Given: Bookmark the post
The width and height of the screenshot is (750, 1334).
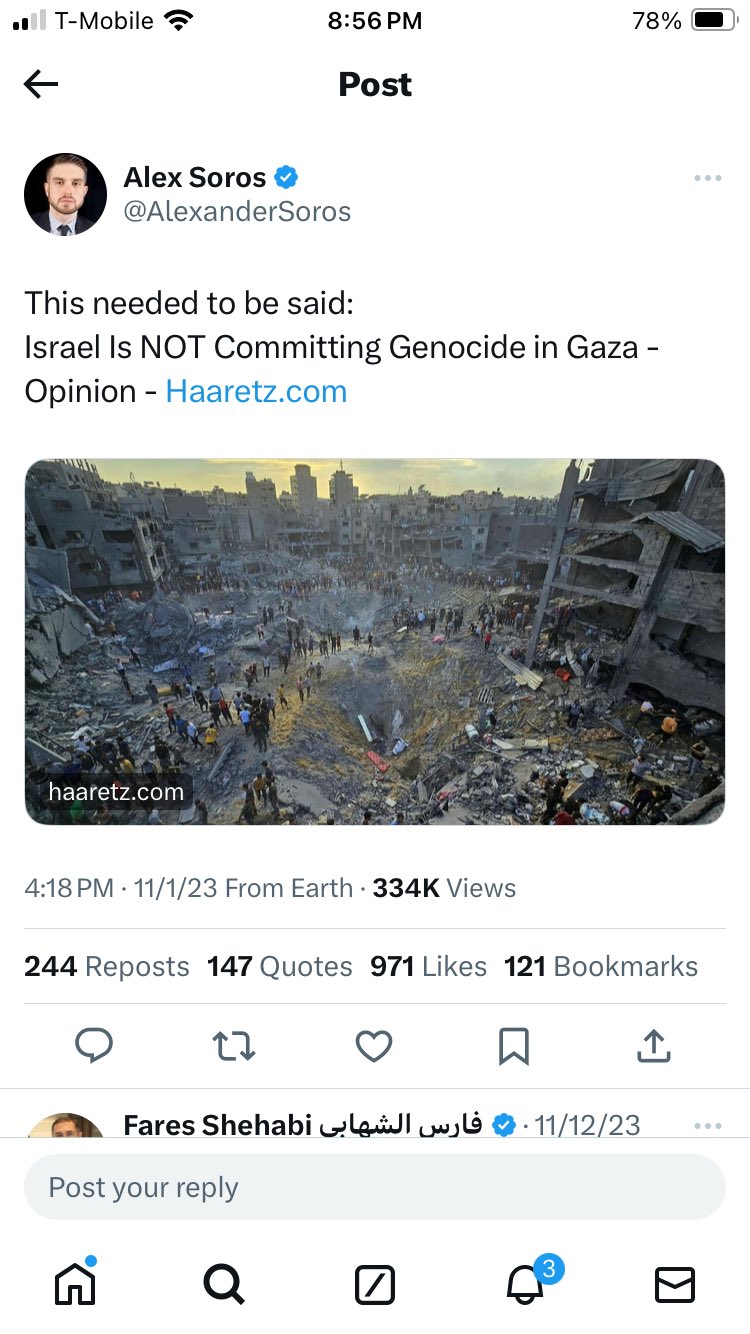Looking at the screenshot, I should [513, 1046].
